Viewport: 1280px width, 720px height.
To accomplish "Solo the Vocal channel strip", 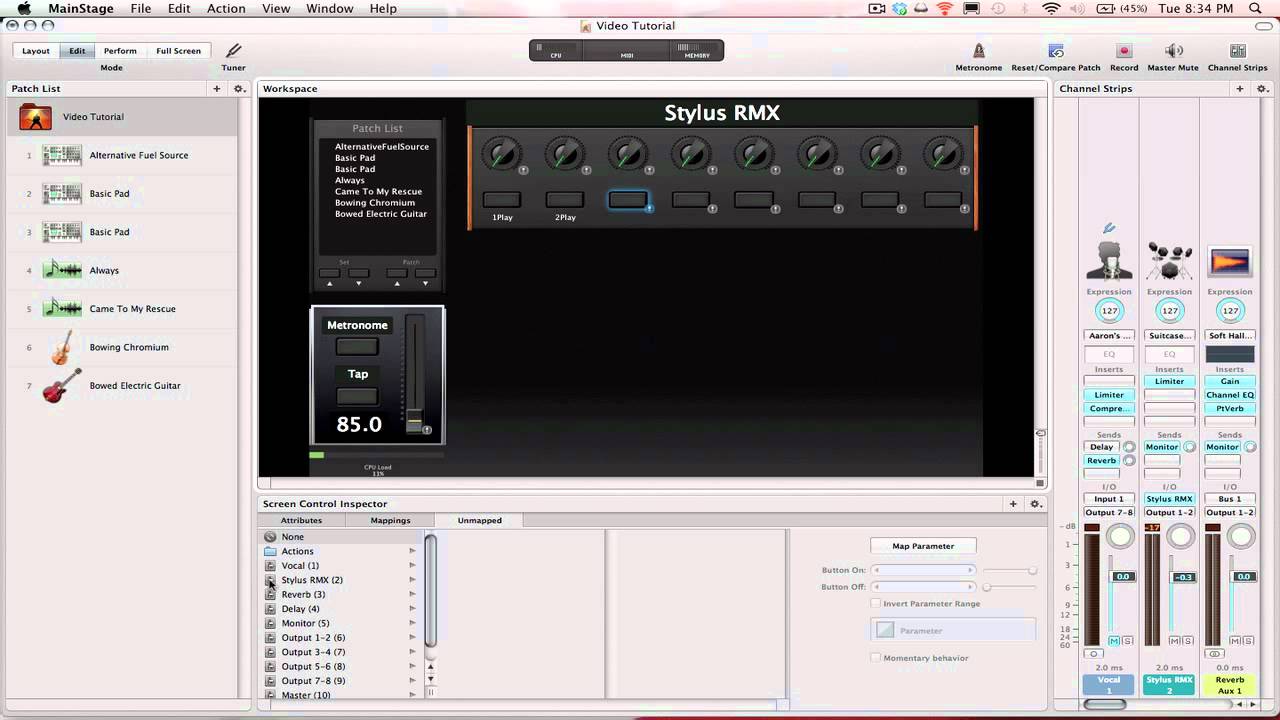I will pos(1128,641).
